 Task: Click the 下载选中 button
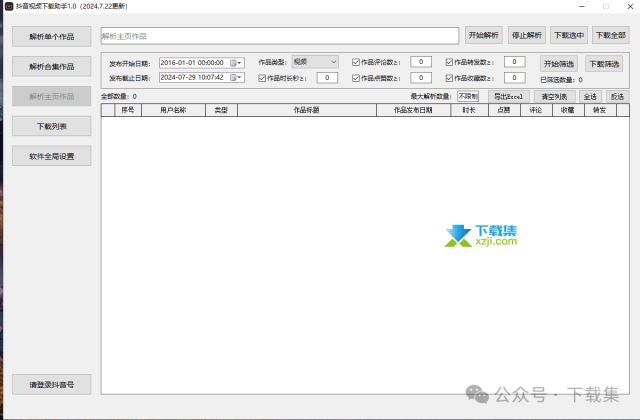[x=569, y=36]
